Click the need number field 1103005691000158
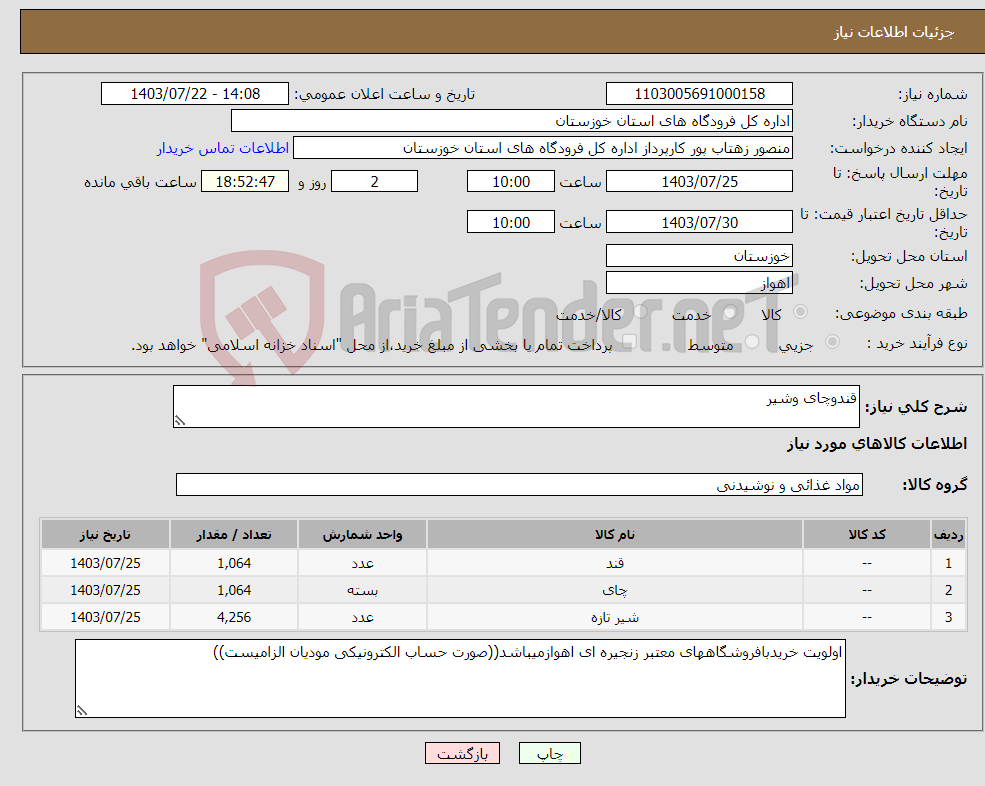The height and width of the screenshot is (786, 985). click(699, 94)
